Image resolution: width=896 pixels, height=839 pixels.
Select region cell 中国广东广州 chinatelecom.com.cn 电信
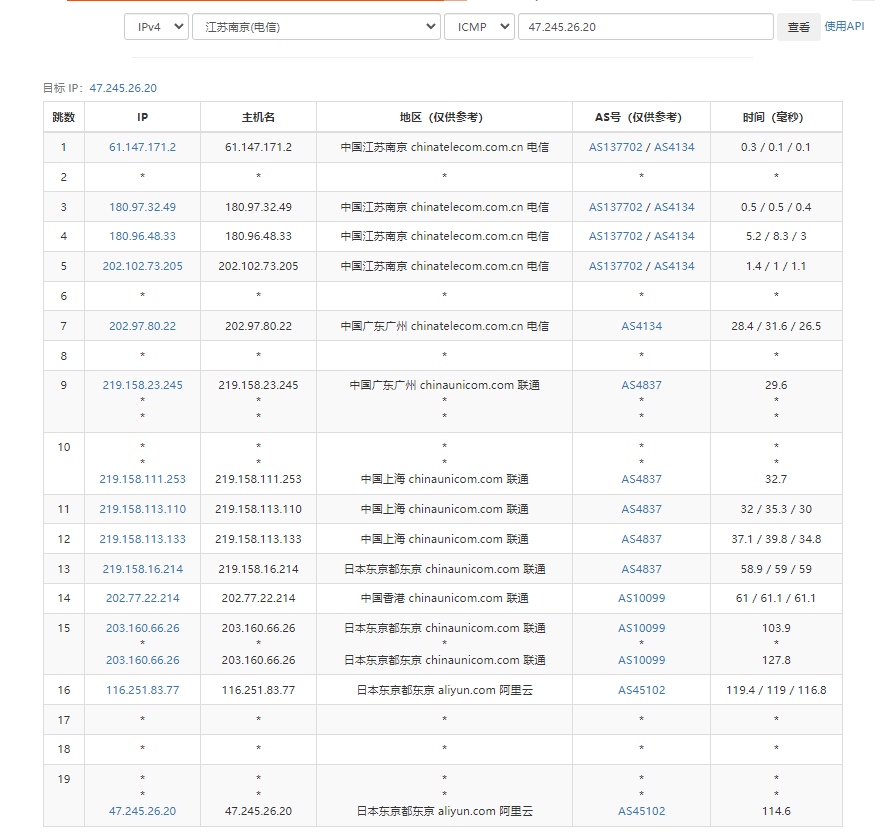coord(444,326)
